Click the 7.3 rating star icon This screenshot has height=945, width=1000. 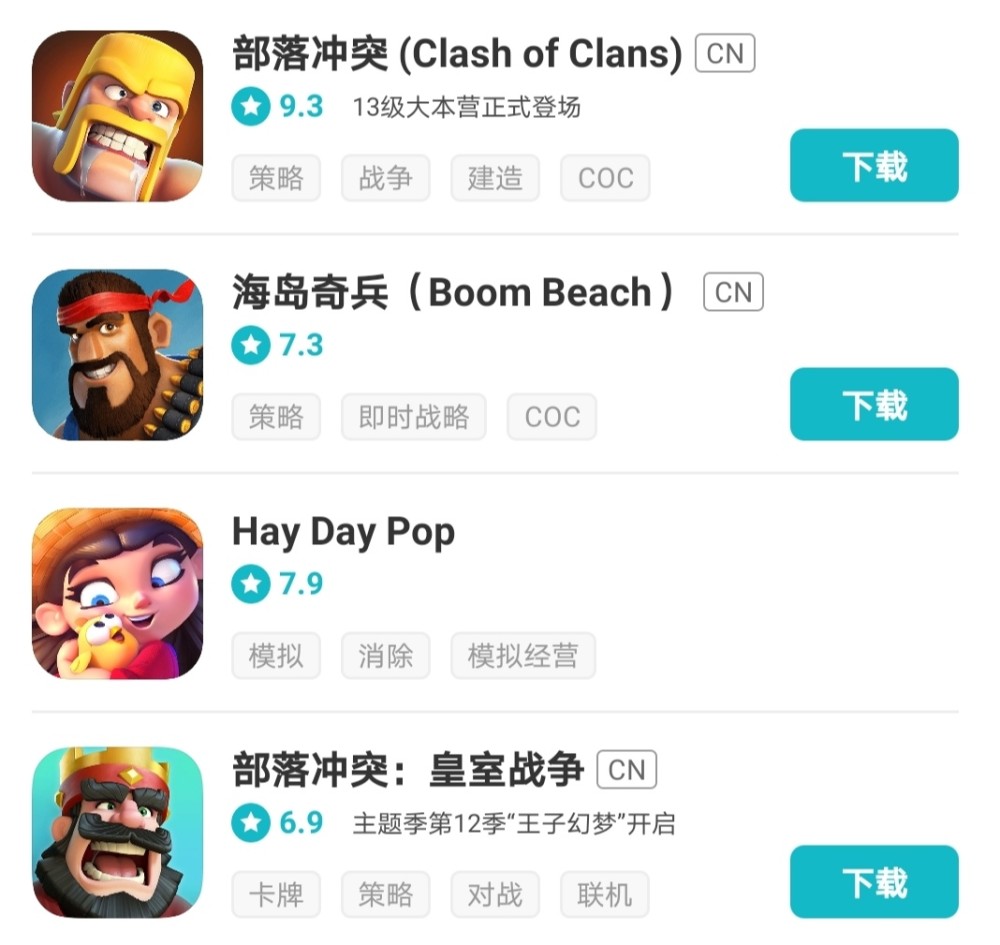(x=251, y=345)
